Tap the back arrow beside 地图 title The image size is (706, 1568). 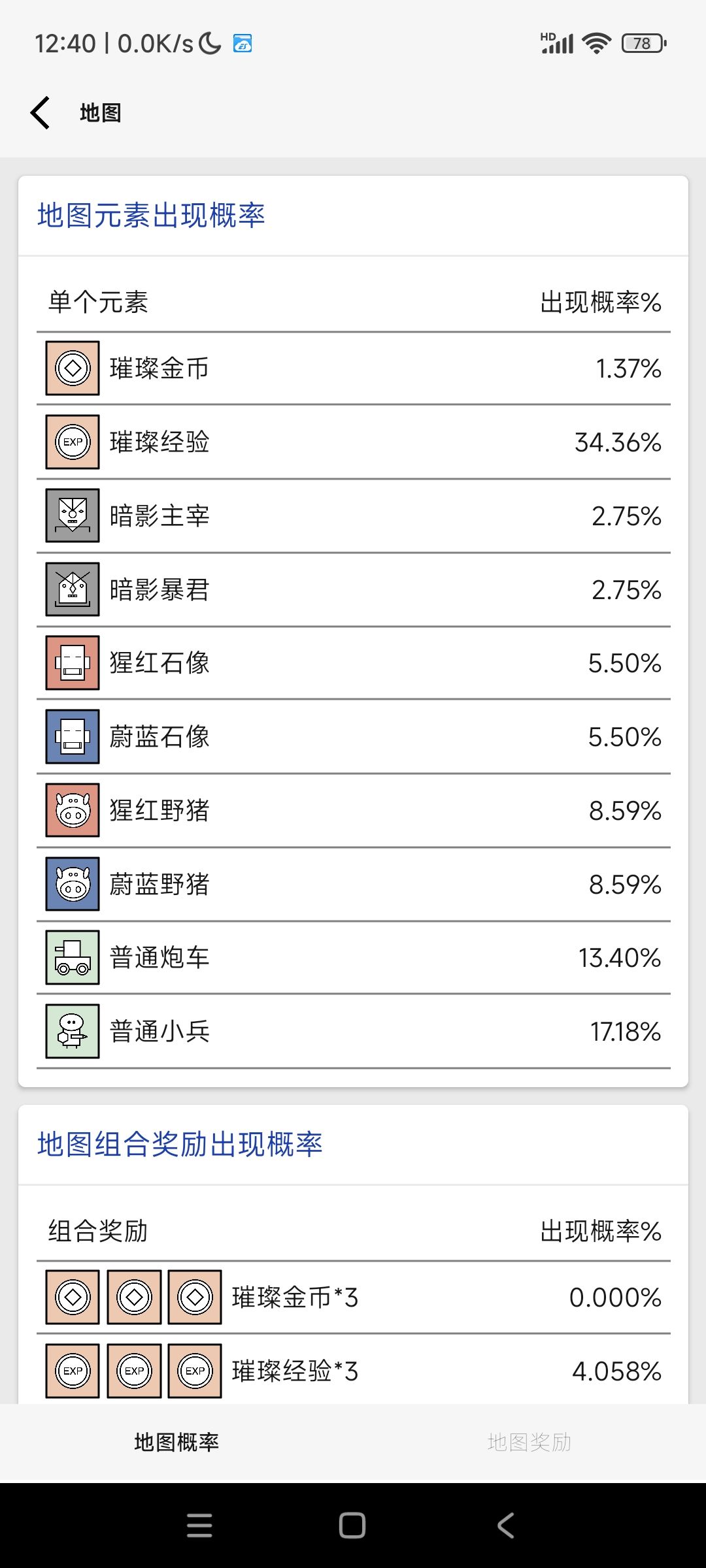click(41, 112)
